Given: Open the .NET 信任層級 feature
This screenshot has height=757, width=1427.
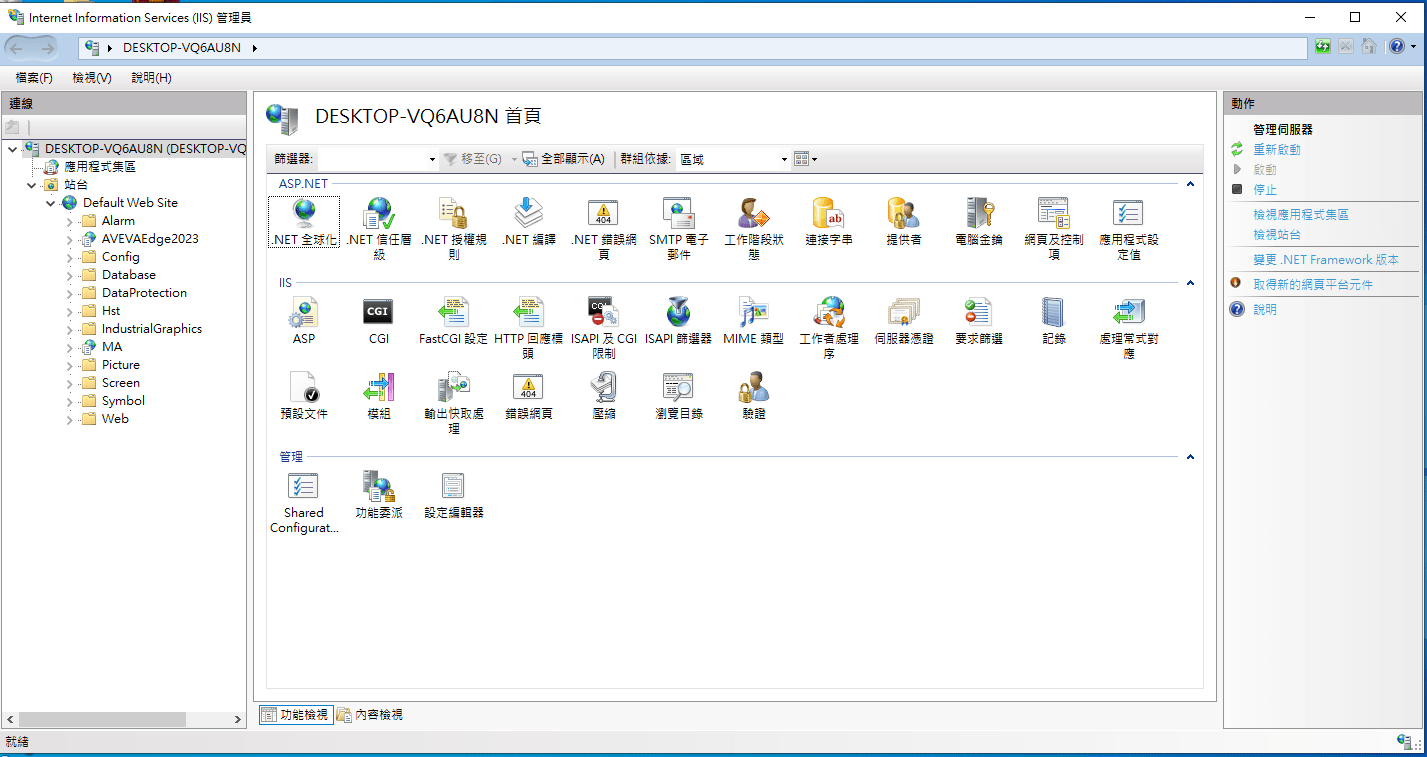Looking at the screenshot, I should pyautogui.click(x=379, y=228).
